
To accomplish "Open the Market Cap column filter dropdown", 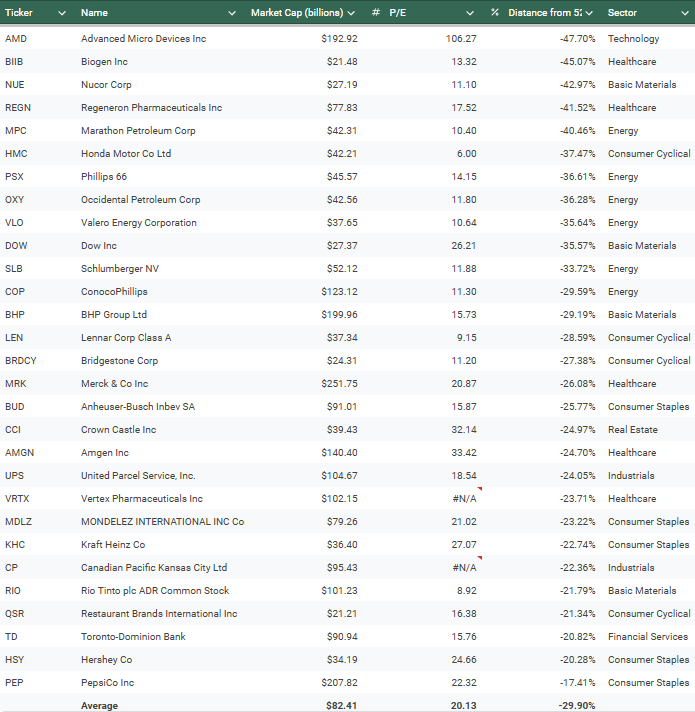I will pos(351,13).
